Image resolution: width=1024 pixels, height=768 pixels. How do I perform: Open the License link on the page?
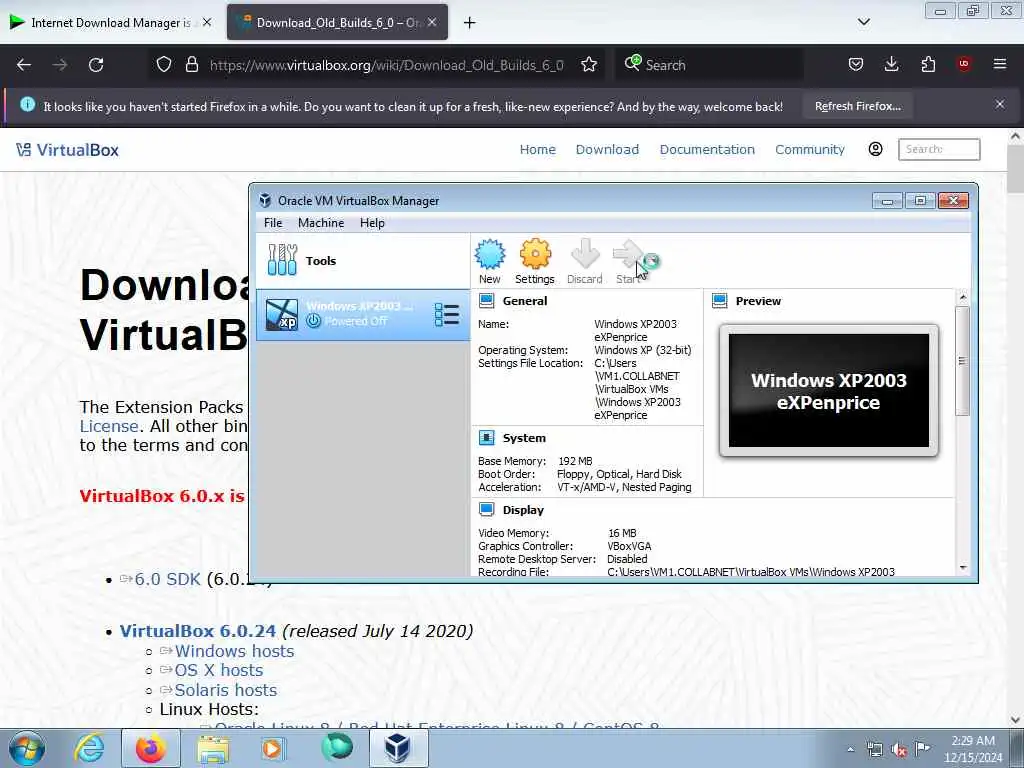click(108, 426)
